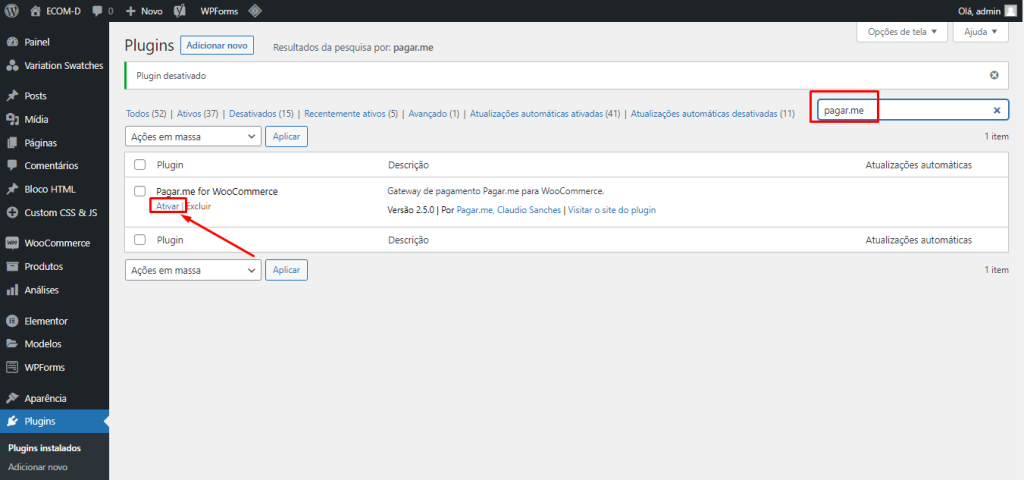Clear the pagar.me search field
The height and width of the screenshot is (480, 1024).
(x=997, y=111)
